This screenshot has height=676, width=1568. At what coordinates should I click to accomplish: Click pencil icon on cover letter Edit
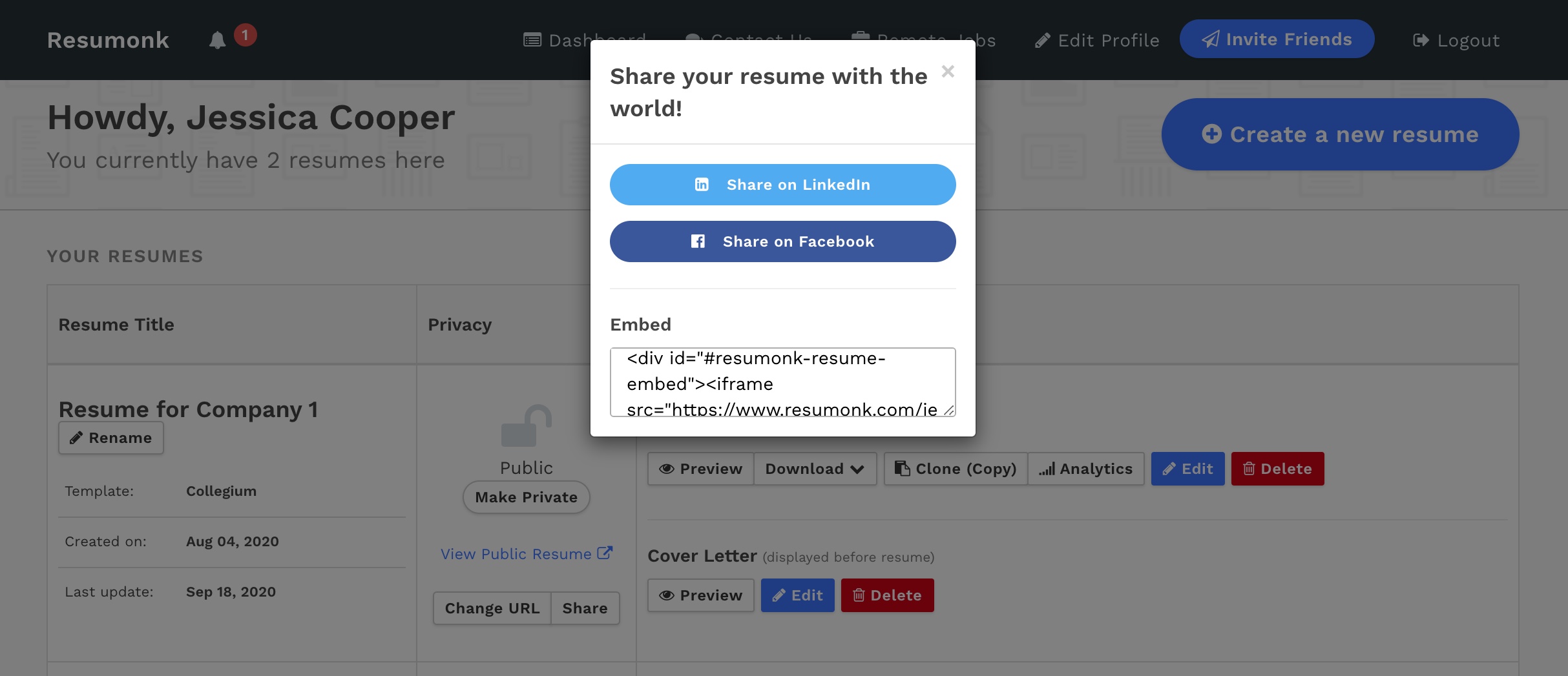[x=779, y=595]
